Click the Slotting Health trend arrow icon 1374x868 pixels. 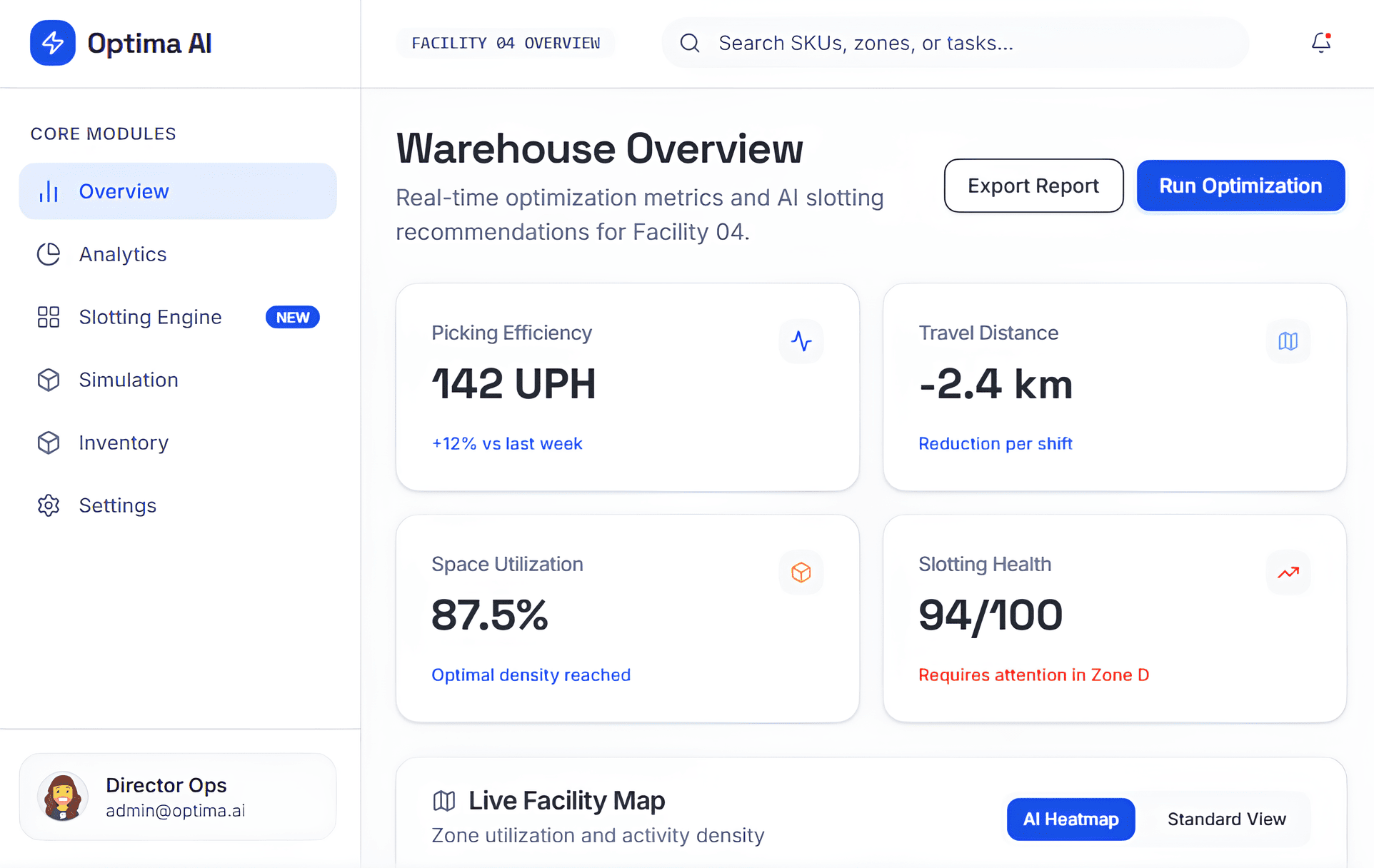[1288, 572]
